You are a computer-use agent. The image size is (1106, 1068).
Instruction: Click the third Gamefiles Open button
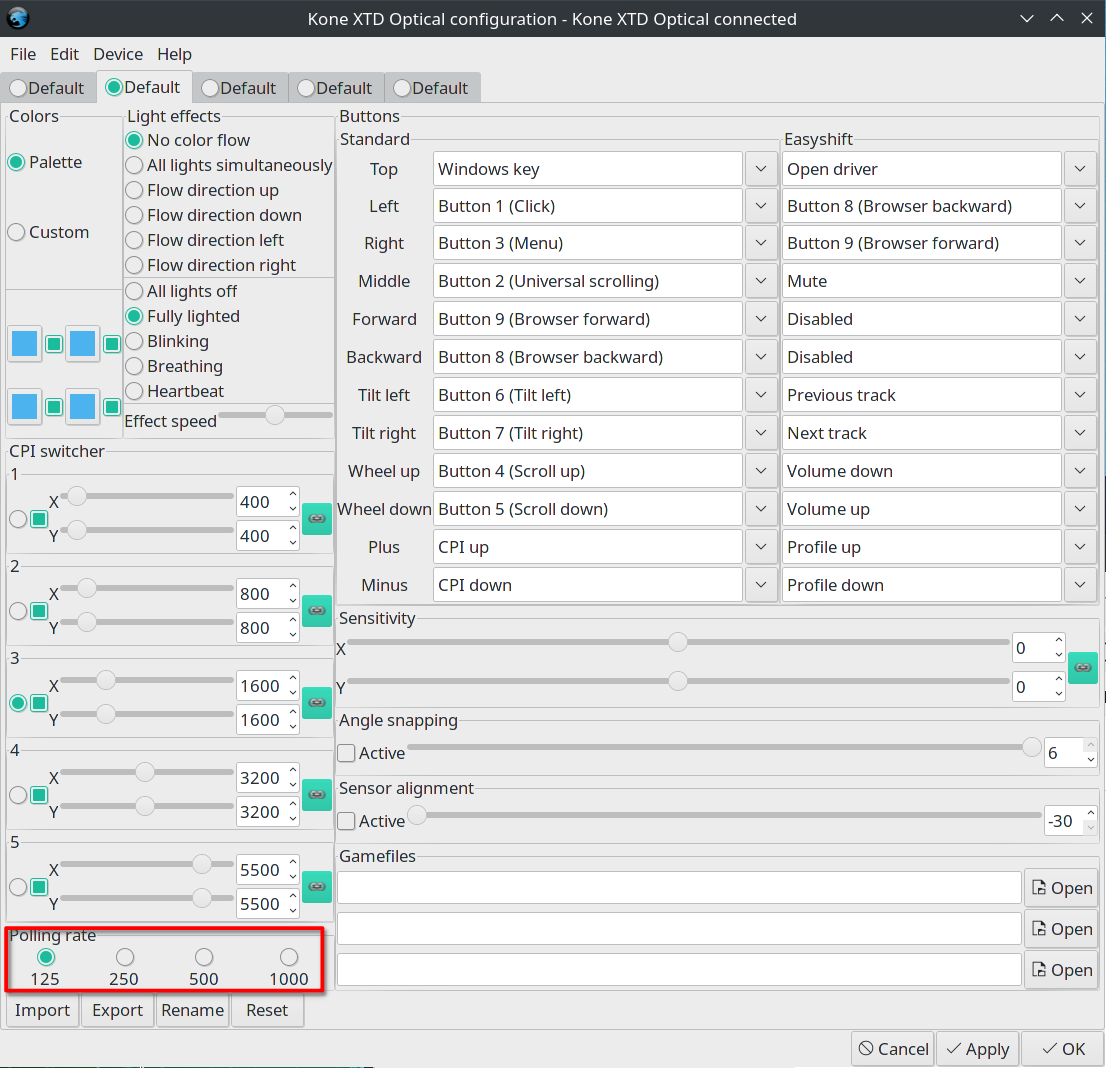coord(1062,970)
